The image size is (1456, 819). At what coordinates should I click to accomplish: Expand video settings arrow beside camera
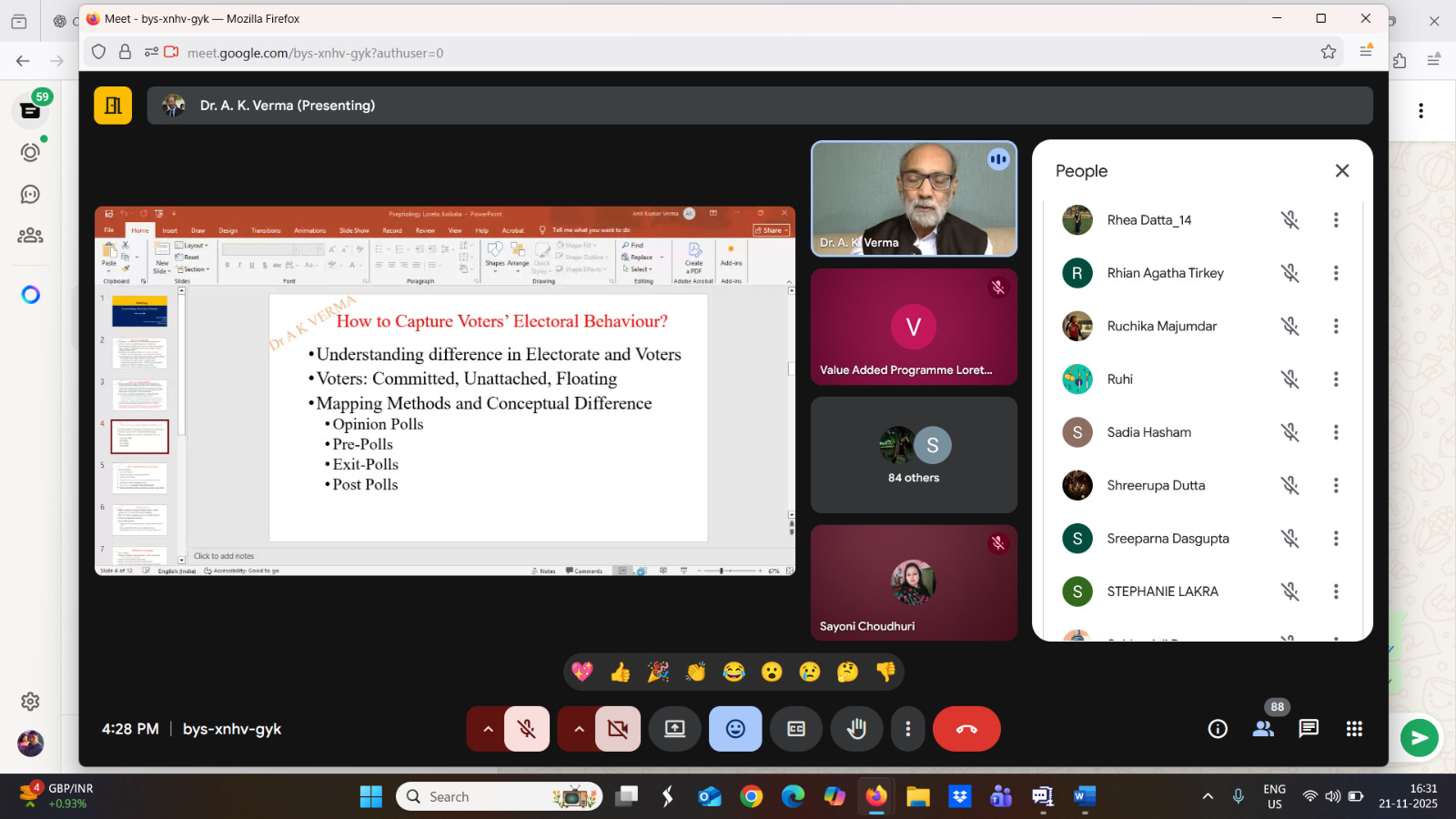pos(579,729)
